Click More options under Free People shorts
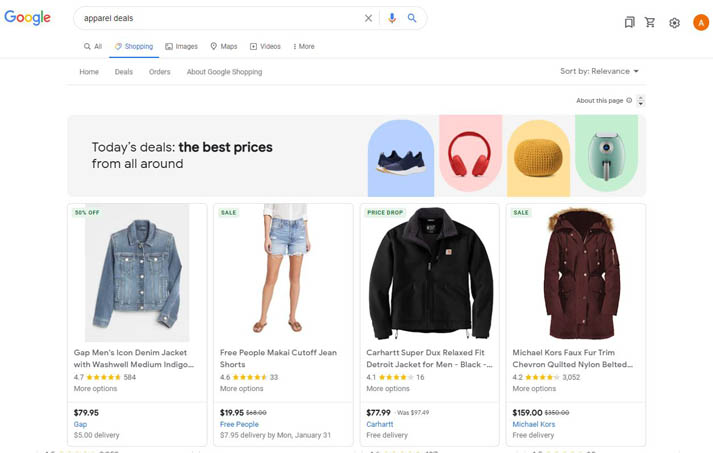 tap(241, 388)
